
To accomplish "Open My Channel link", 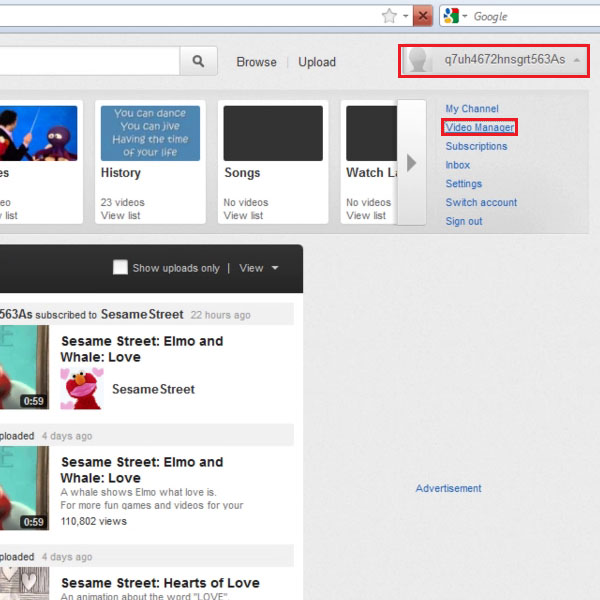I will pyautogui.click(x=472, y=109).
